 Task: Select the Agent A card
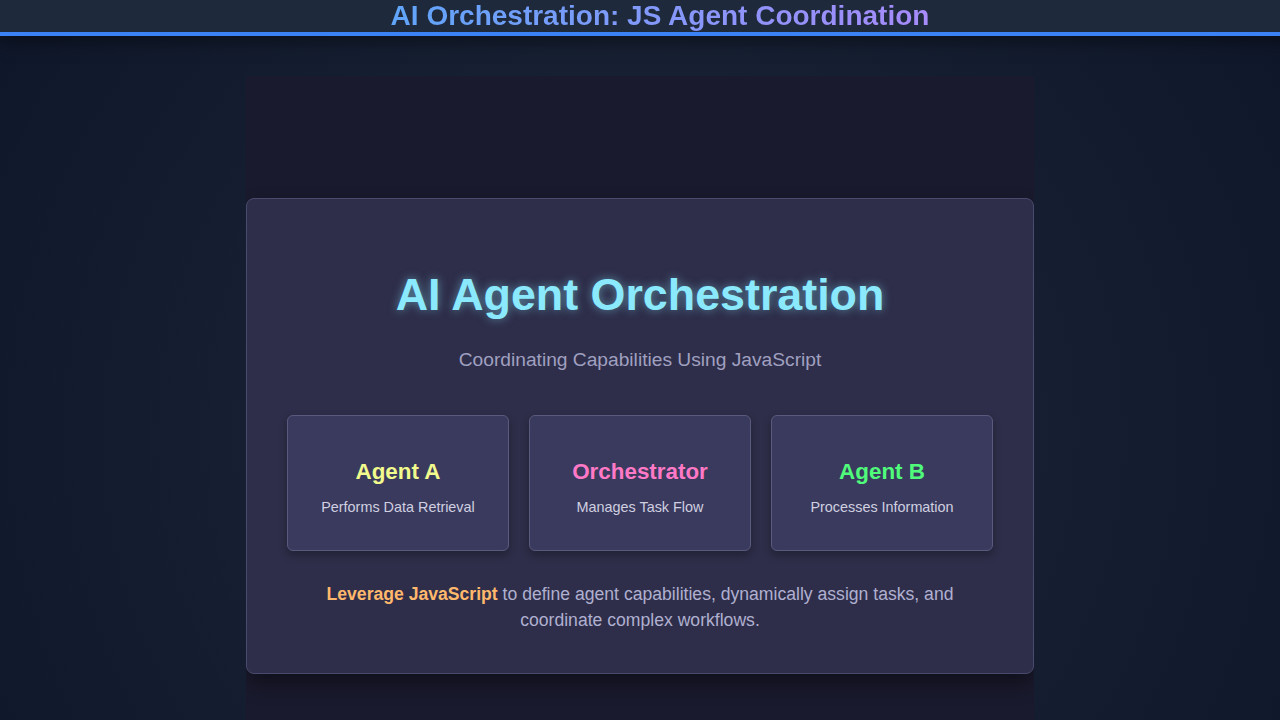click(x=398, y=483)
